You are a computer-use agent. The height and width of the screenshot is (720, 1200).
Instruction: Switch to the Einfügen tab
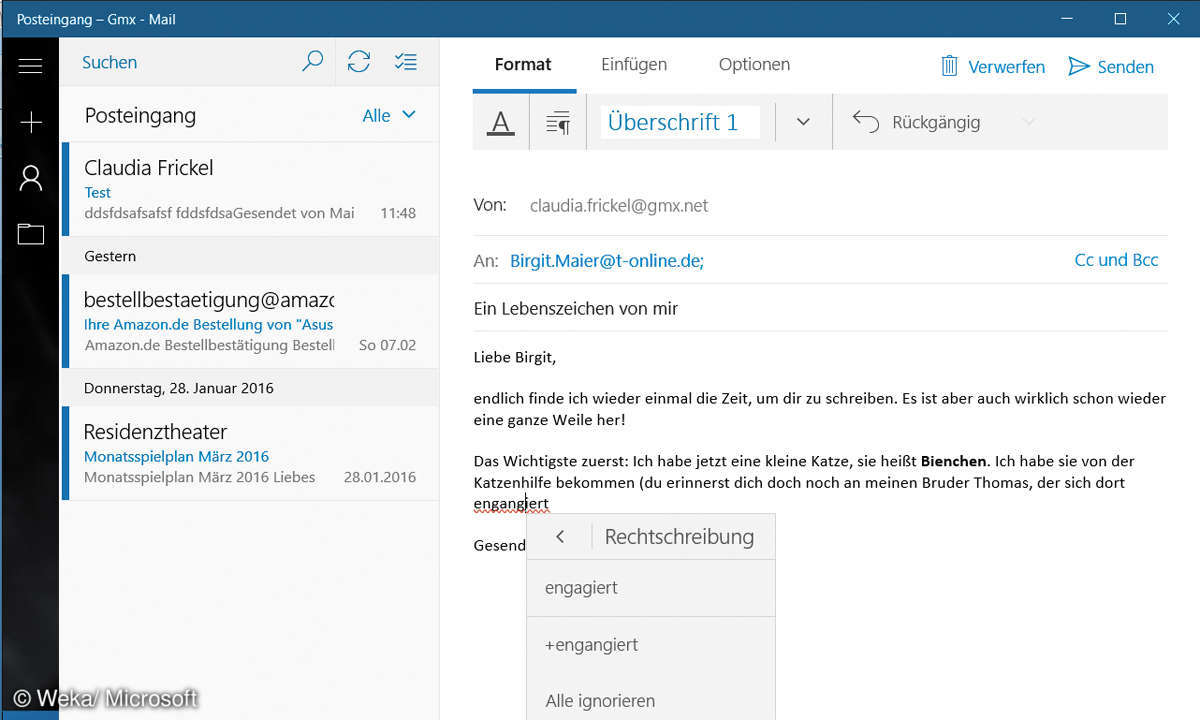click(634, 64)
